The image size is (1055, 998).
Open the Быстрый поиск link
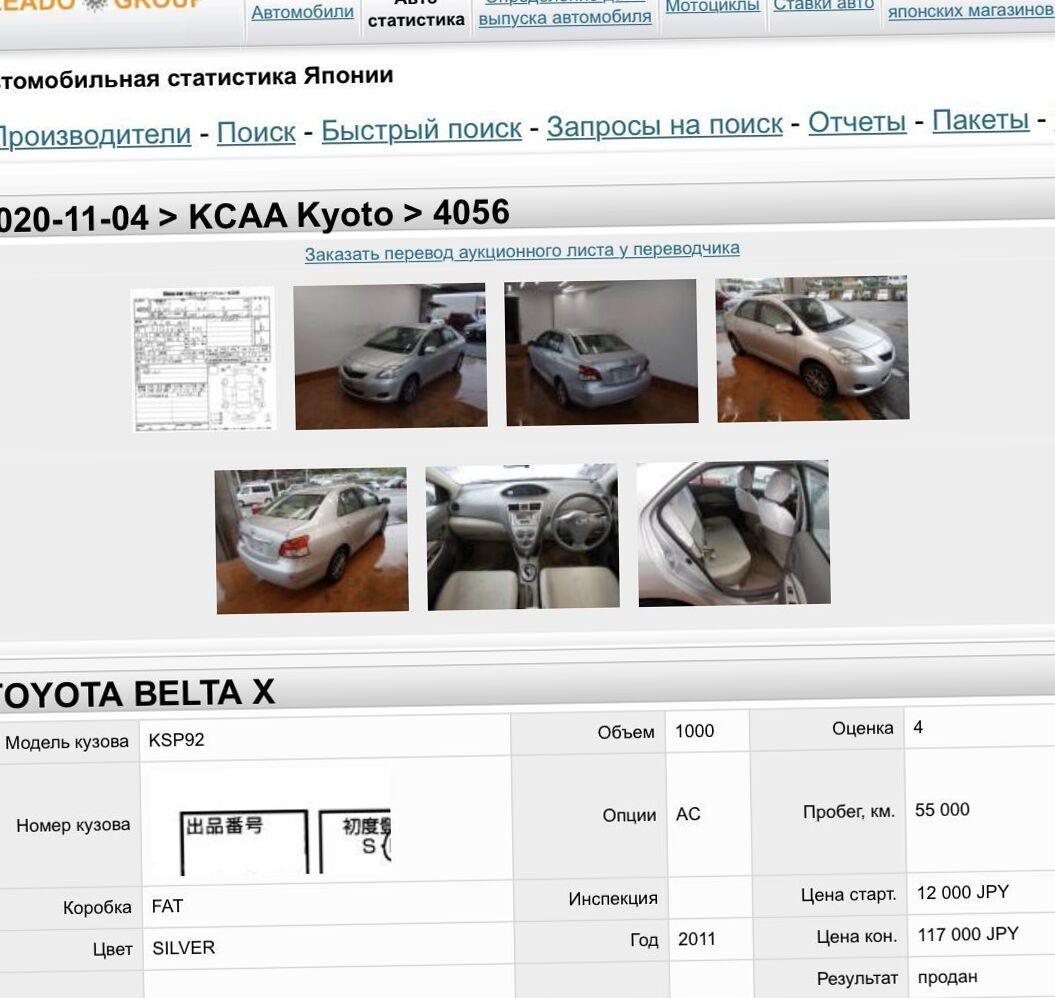coord(421,129)
